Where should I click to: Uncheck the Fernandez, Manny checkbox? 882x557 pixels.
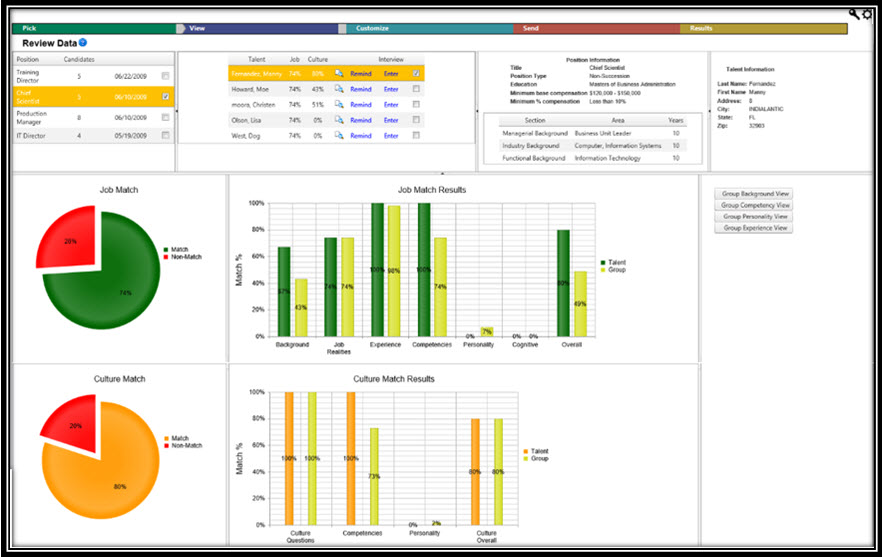pyautogui.click(x=416, y=74)
